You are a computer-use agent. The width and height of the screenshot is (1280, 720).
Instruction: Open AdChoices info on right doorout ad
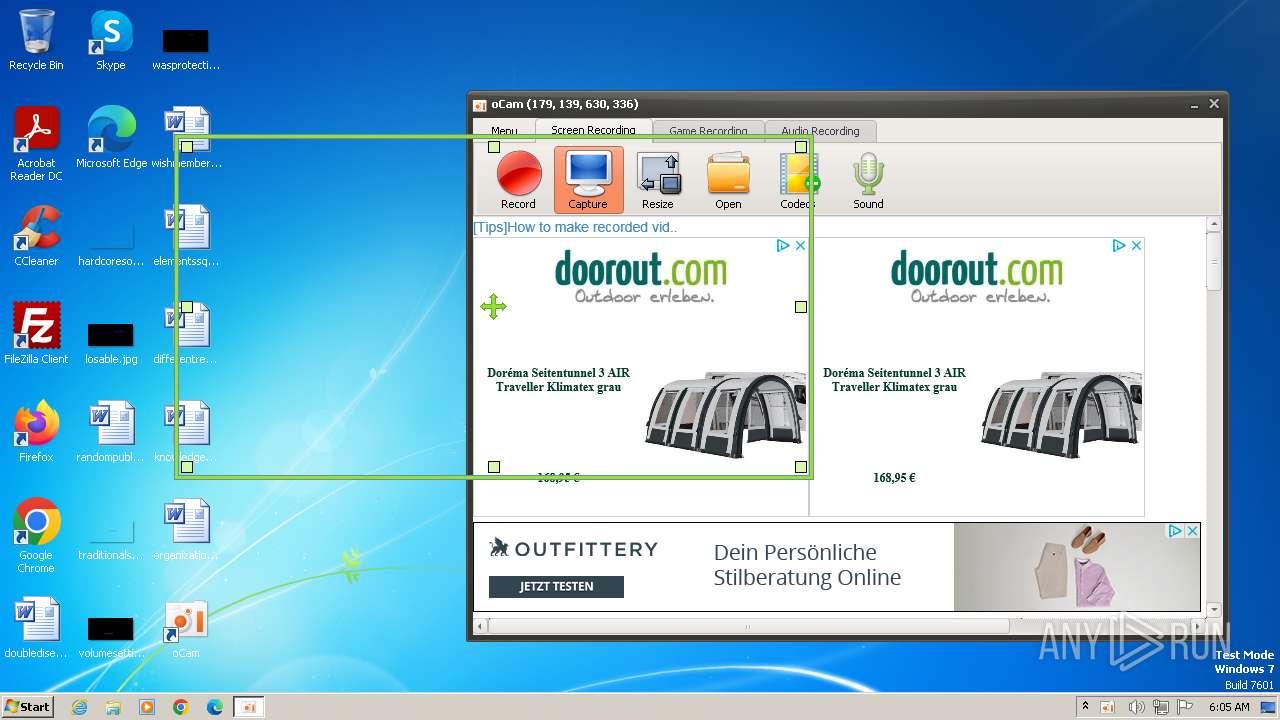[1119, 245]
